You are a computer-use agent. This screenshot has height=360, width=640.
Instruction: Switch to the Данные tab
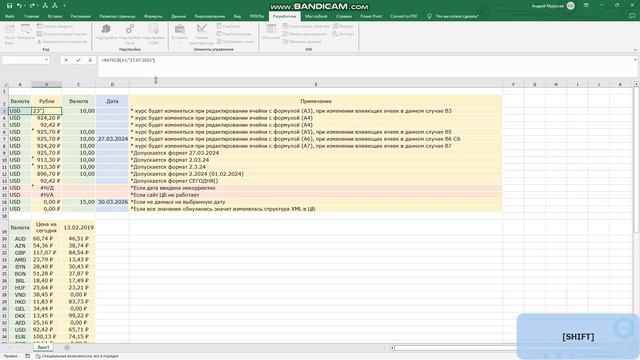click(178, 16)
